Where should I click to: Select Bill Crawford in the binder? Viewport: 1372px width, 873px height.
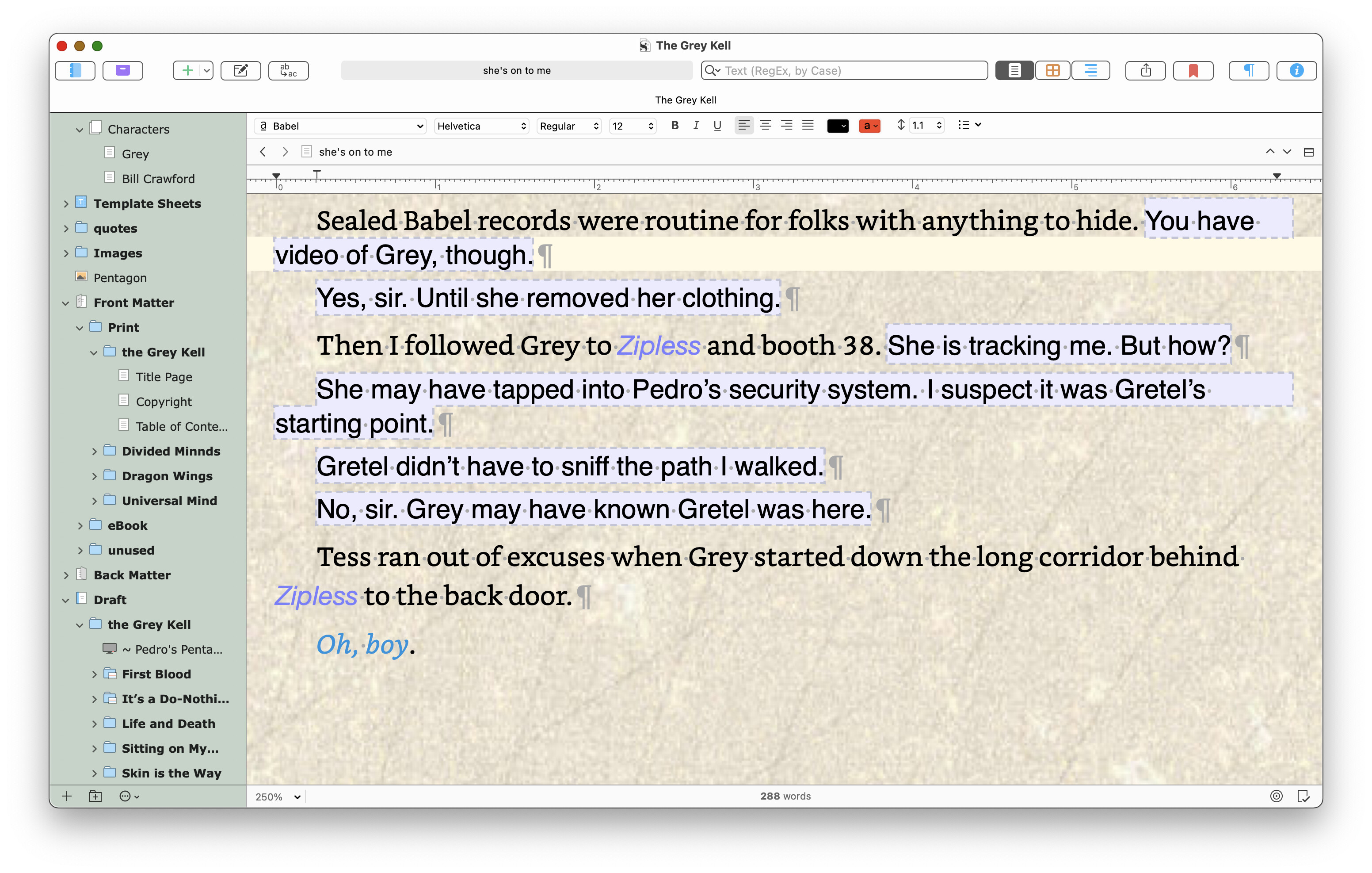(158, 179)
